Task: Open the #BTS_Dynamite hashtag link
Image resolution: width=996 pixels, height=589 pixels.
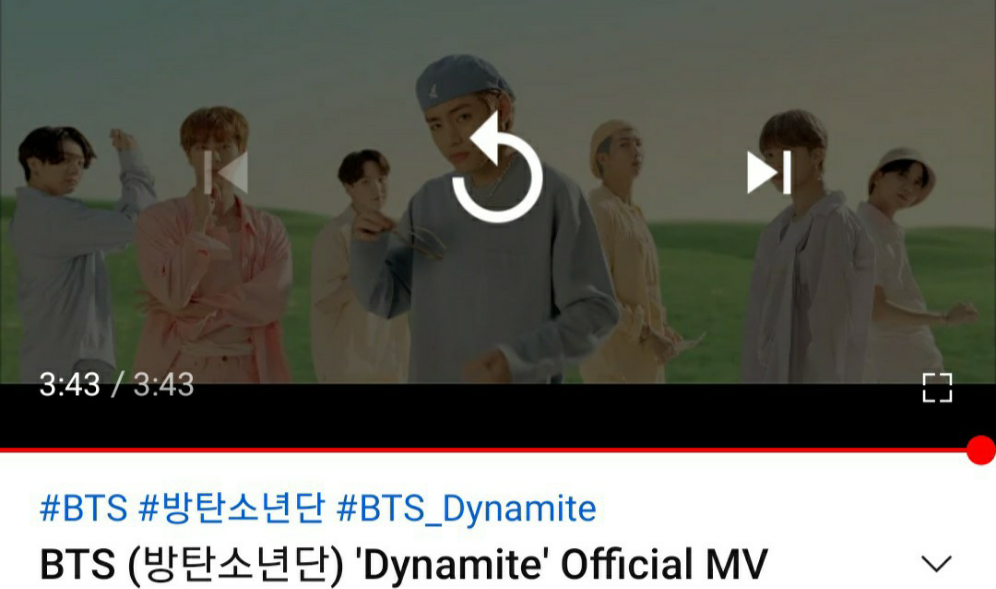Action: point(466,508)
